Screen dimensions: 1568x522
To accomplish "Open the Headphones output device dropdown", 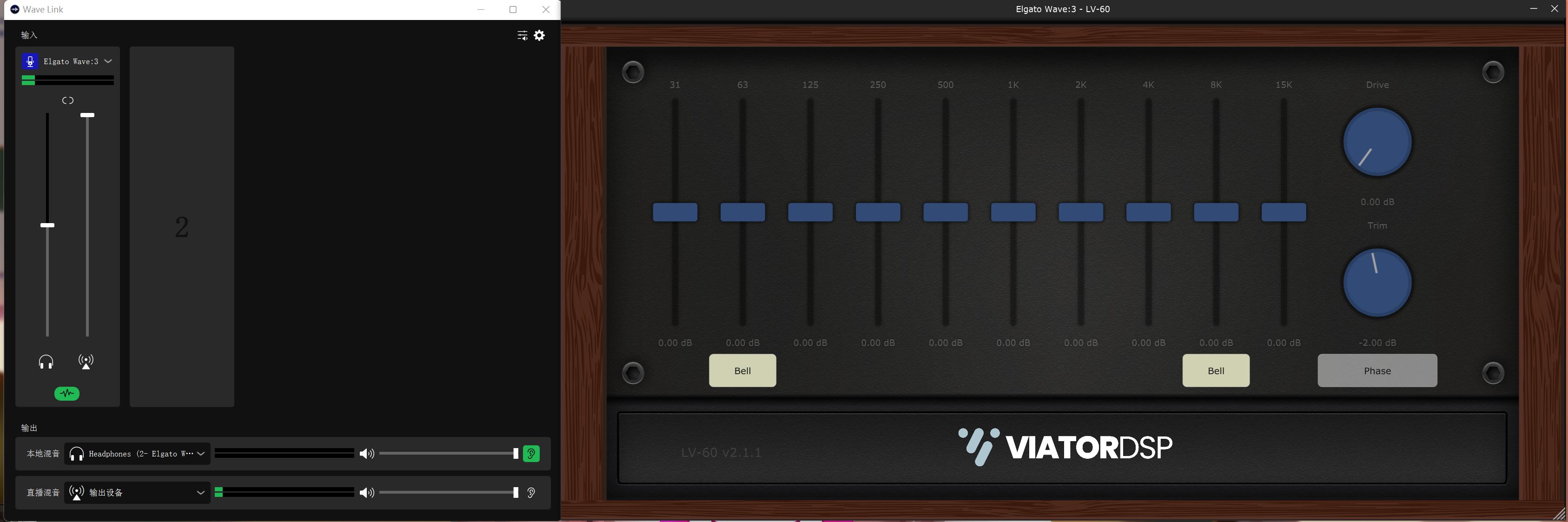I will [x=200, y=454].
